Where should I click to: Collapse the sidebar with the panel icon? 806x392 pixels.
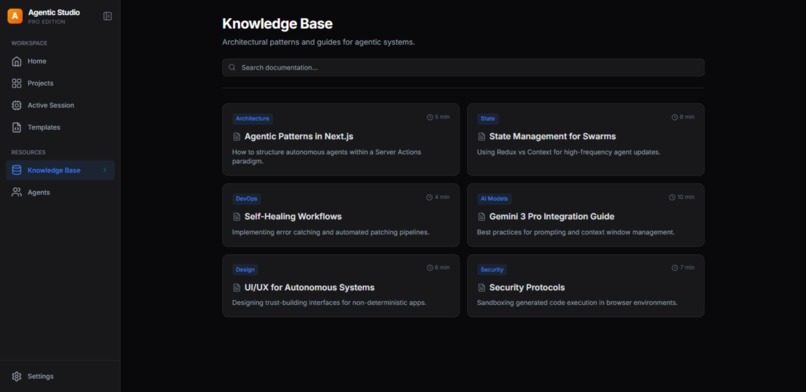click(x=107, y=16)
